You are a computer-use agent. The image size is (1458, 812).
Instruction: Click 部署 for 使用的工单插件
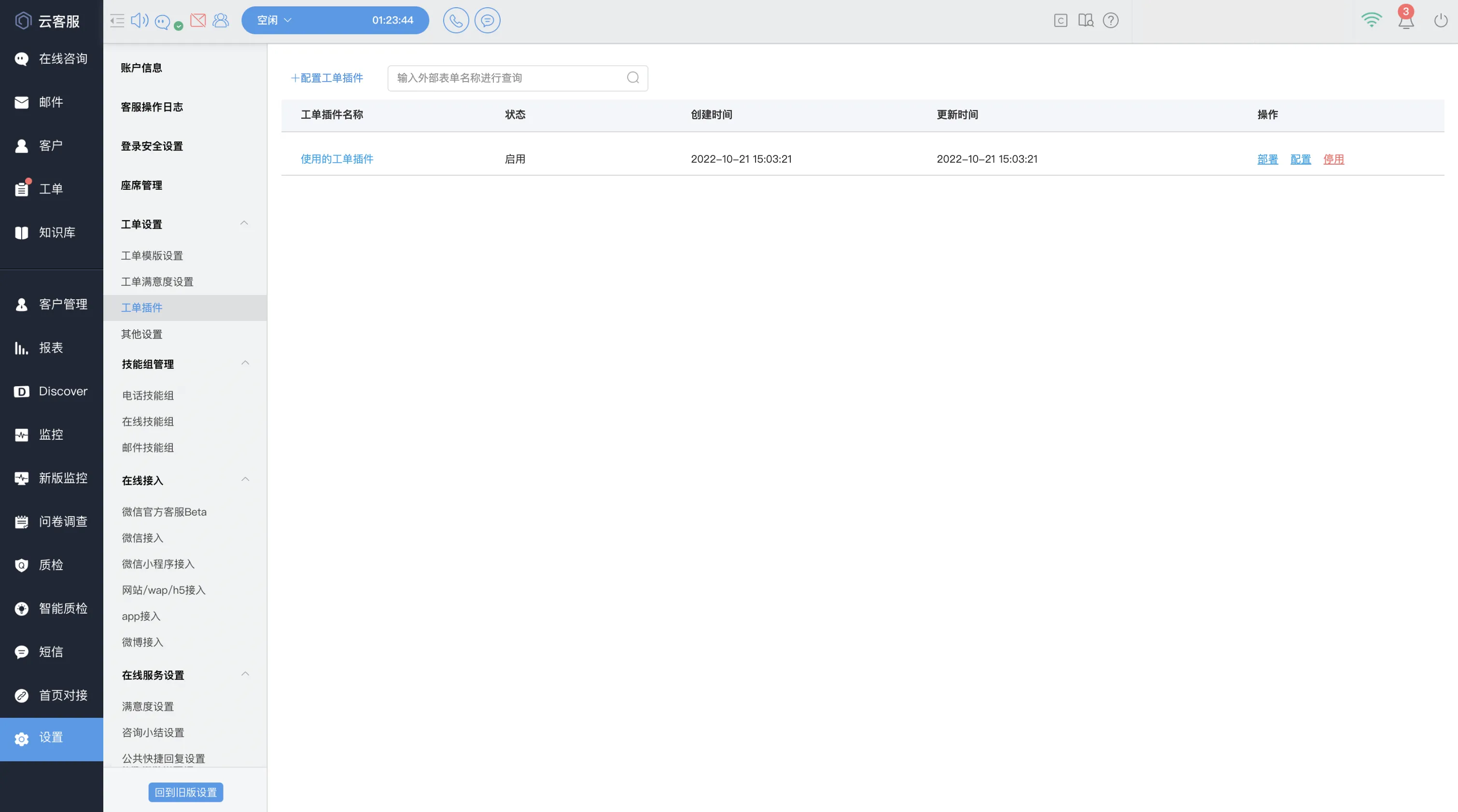click(x=1267, y=160)
